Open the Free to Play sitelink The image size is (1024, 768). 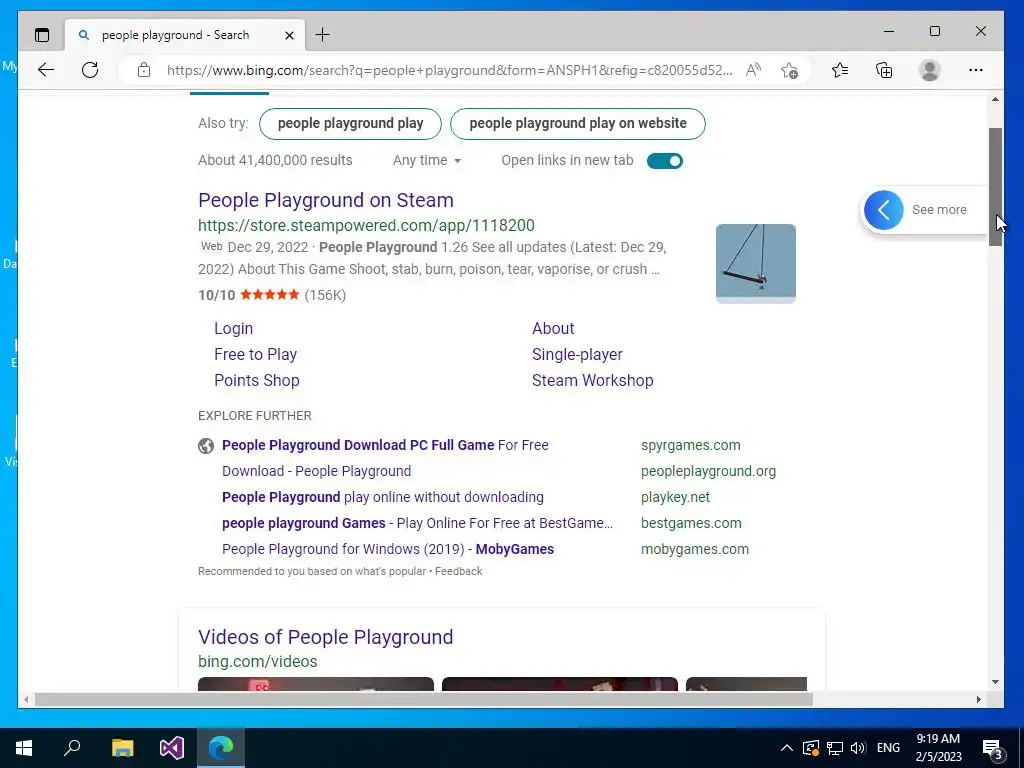[255, 355]
